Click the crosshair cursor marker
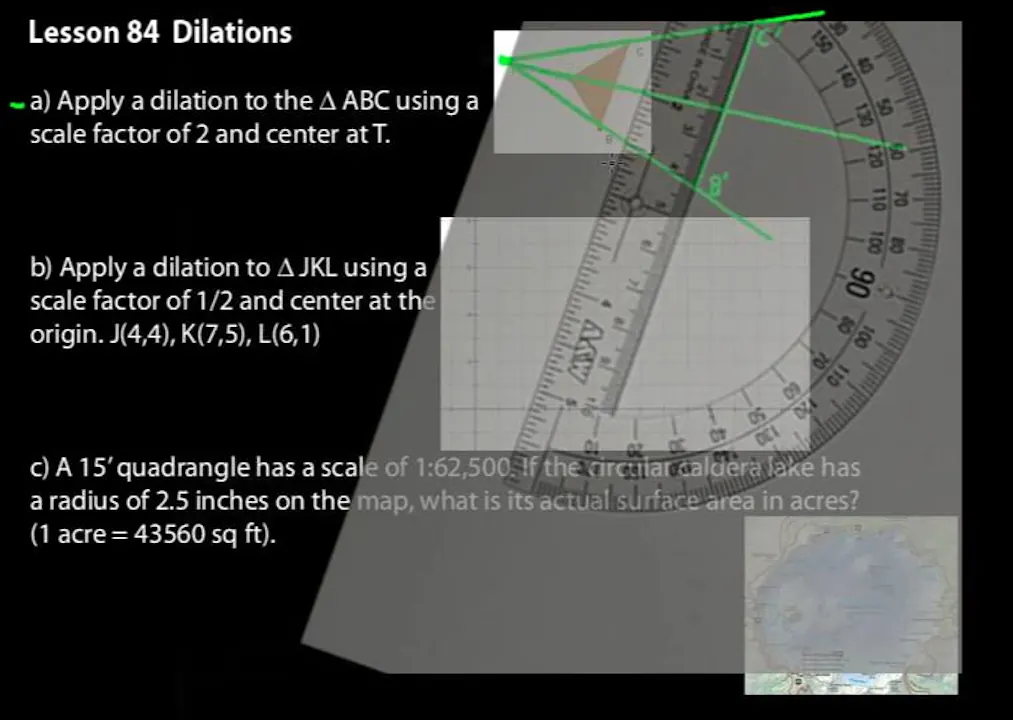Viewport: 1013px width, 720px height. 610,163
